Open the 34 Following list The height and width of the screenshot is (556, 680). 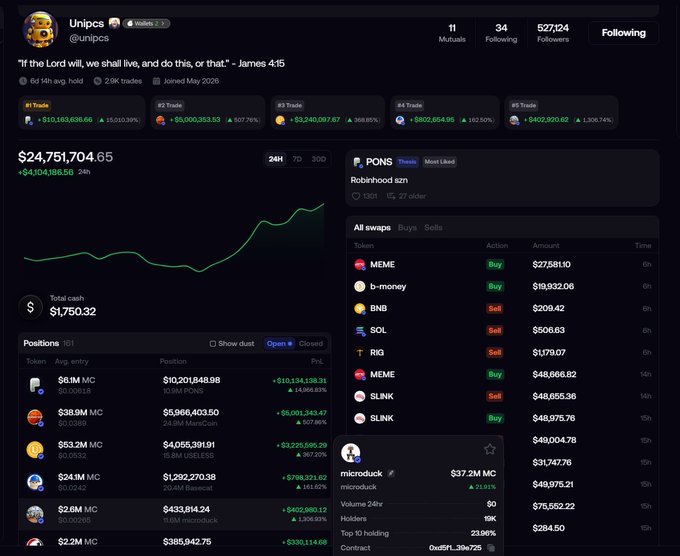coord(501,33)
